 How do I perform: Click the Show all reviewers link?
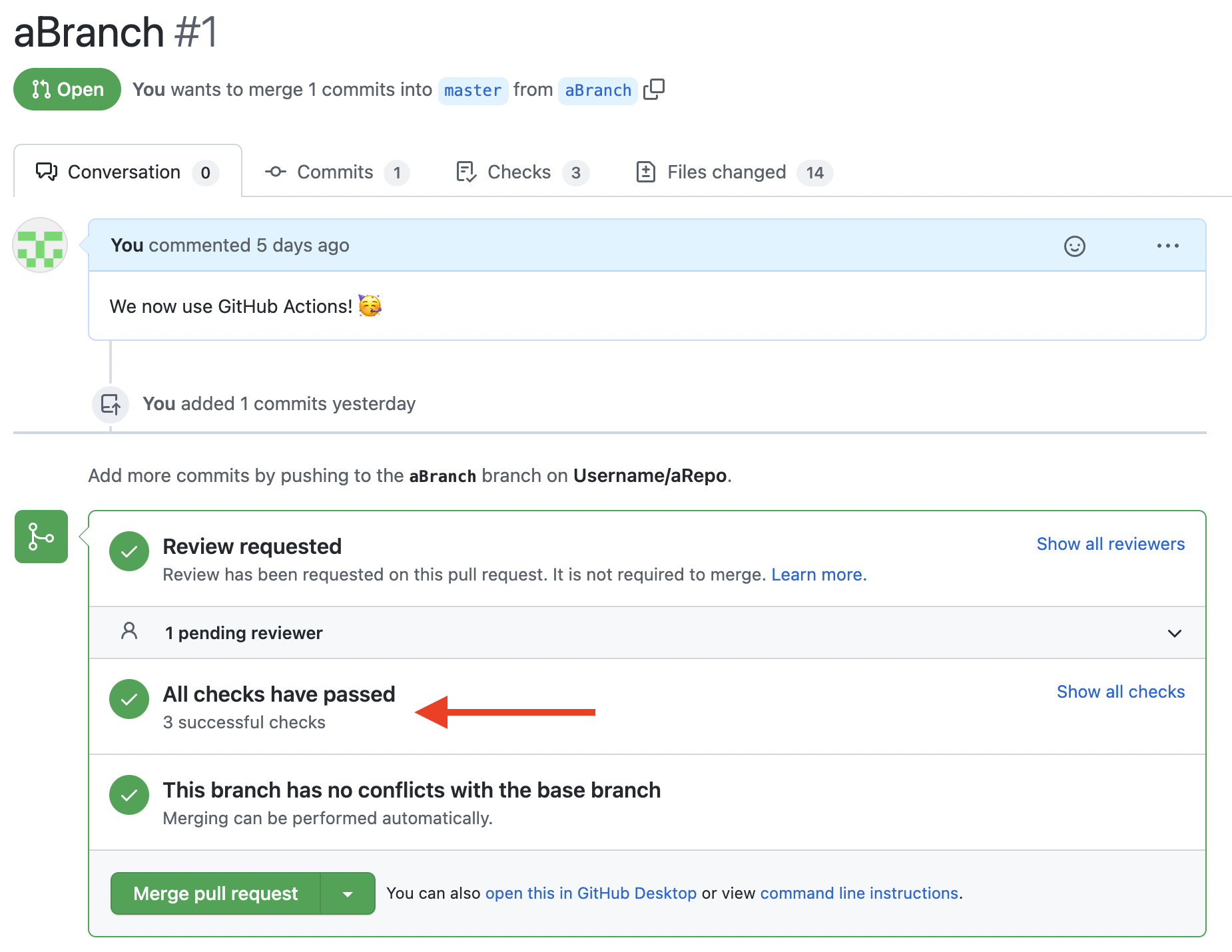(x=1111, y=544)
